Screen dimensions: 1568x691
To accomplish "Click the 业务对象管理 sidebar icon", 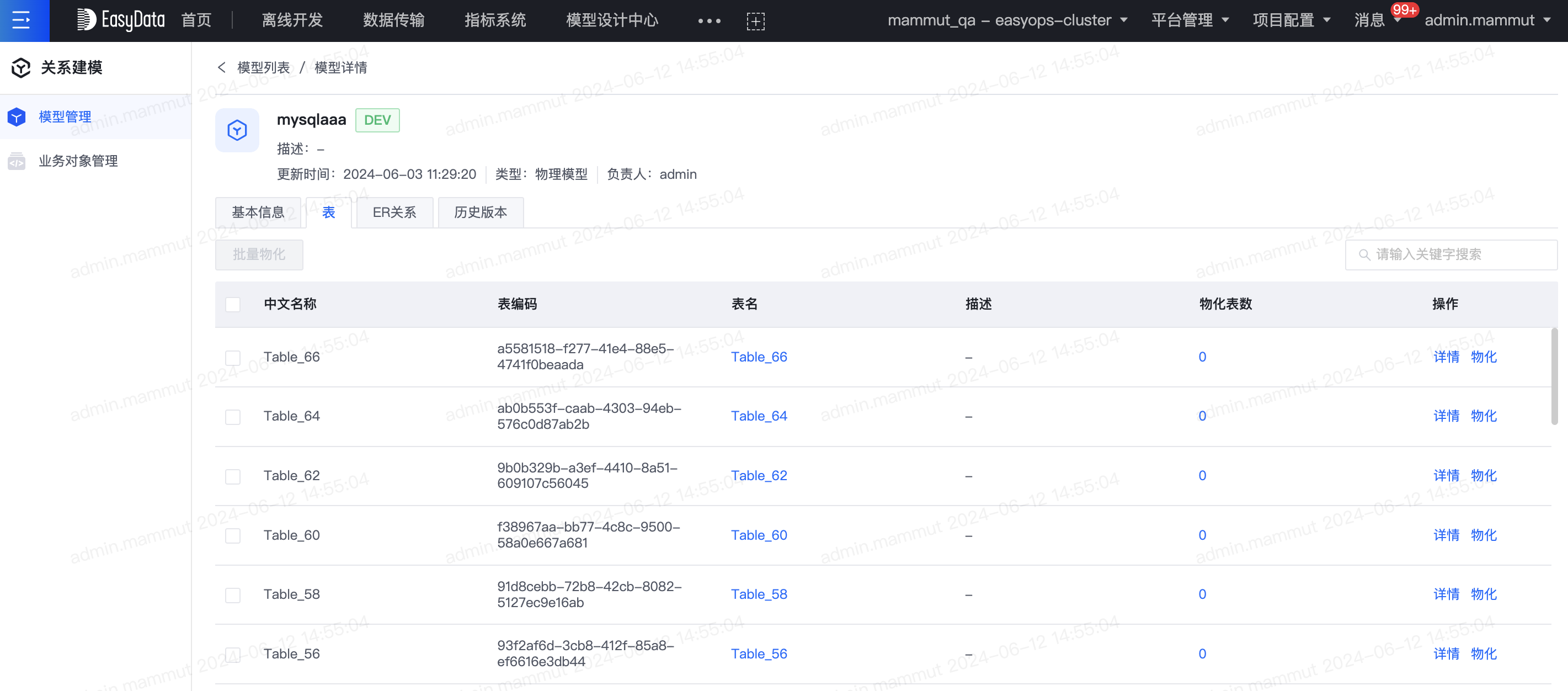I will (17, 161).
